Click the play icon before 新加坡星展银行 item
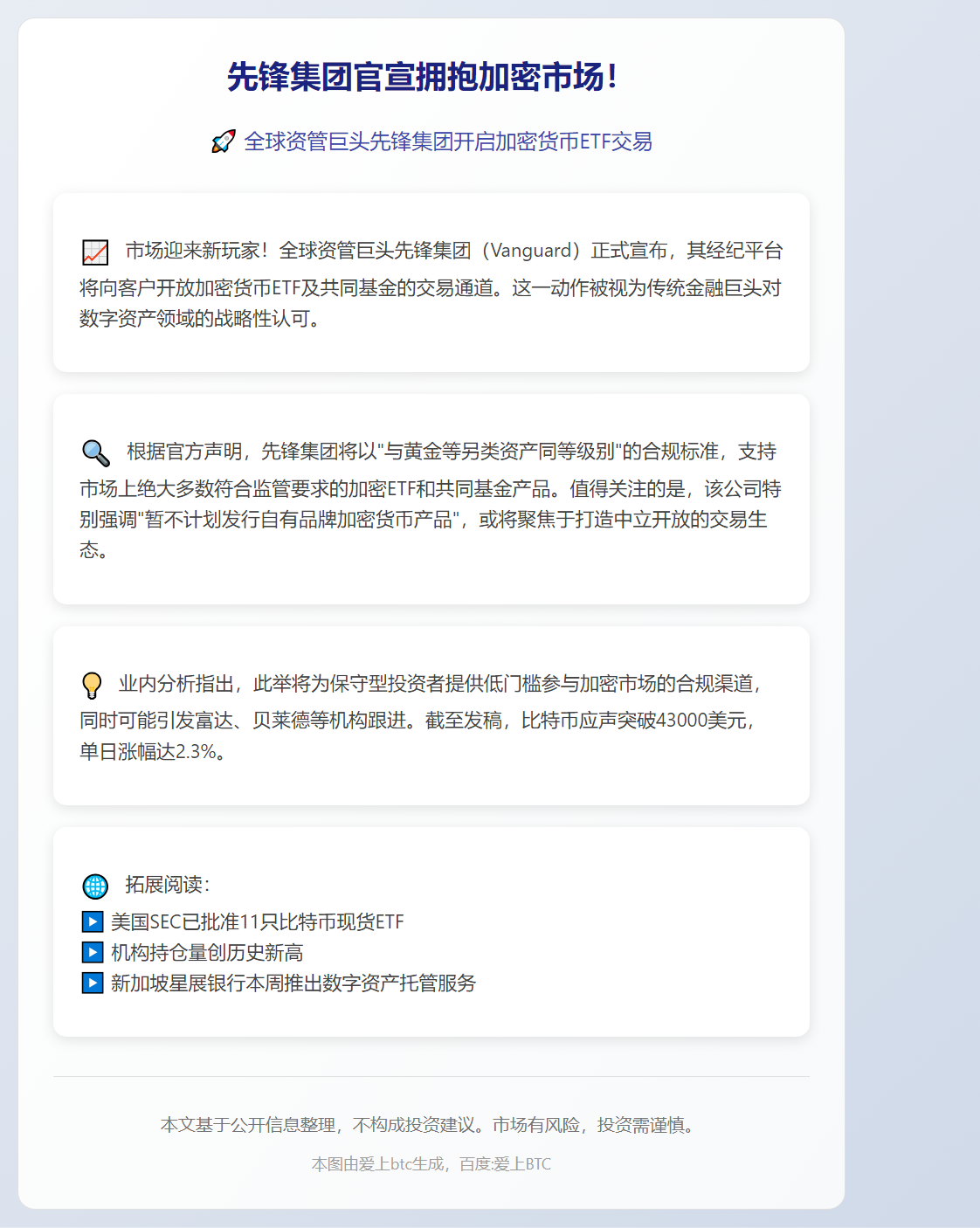 click(92, 983)
